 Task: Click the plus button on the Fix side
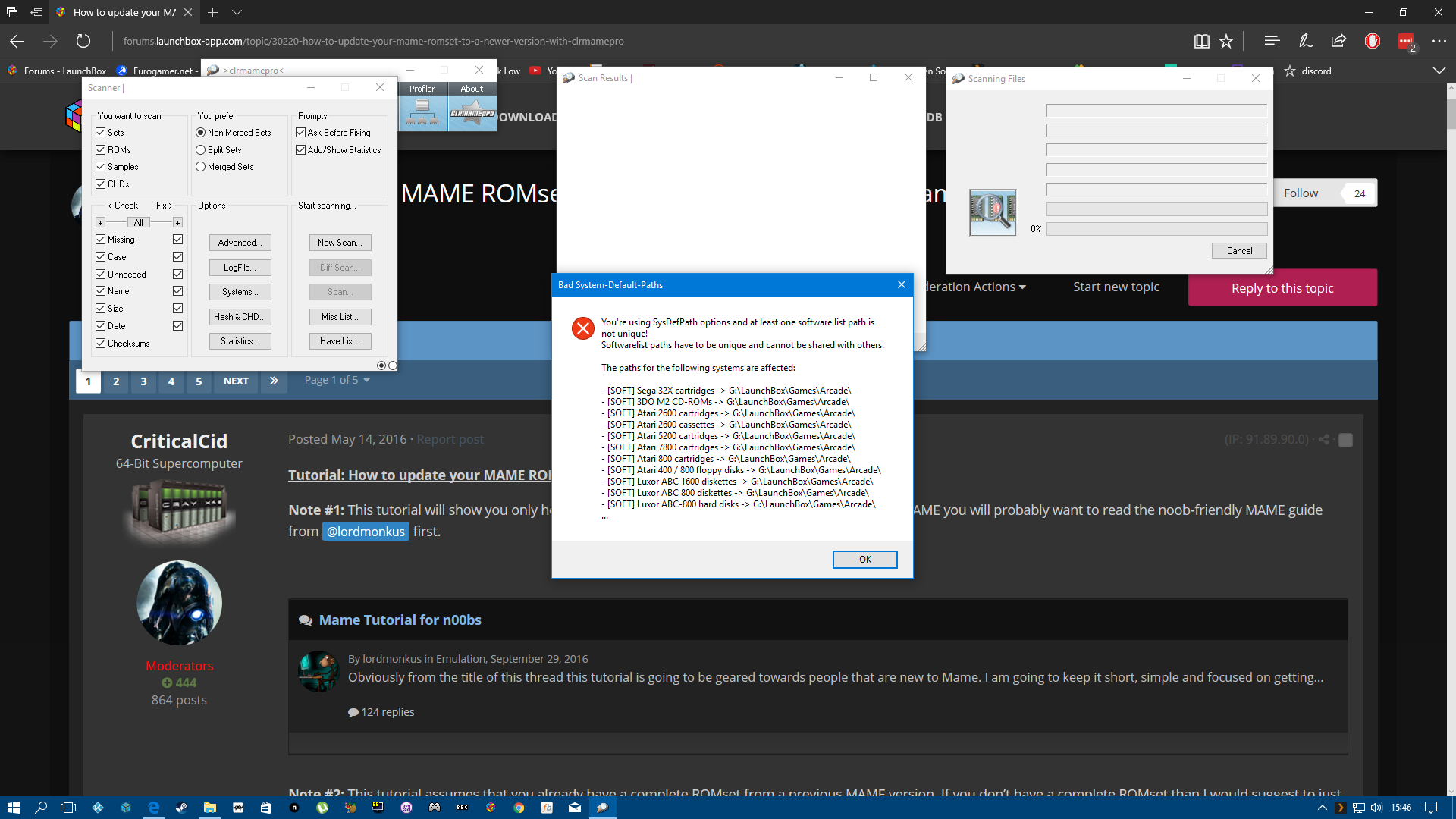[x=177, y=222]
